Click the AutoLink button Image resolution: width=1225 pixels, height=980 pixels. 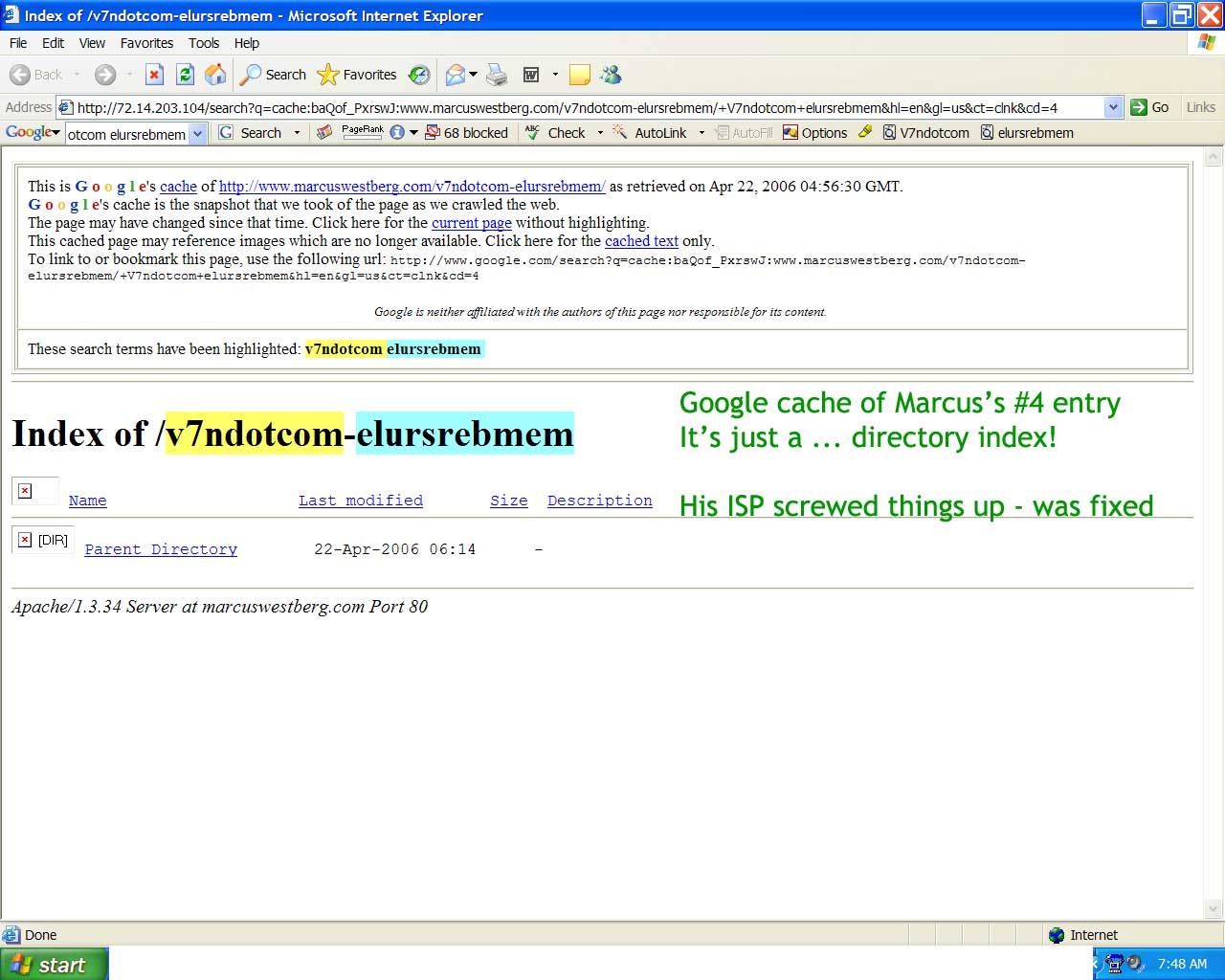click(650, 133)
